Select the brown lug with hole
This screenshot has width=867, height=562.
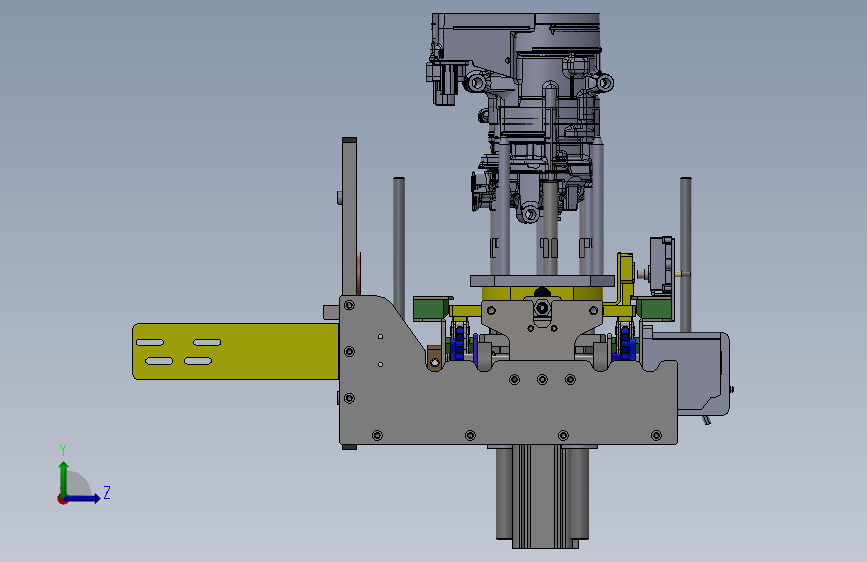pos(435,358)
